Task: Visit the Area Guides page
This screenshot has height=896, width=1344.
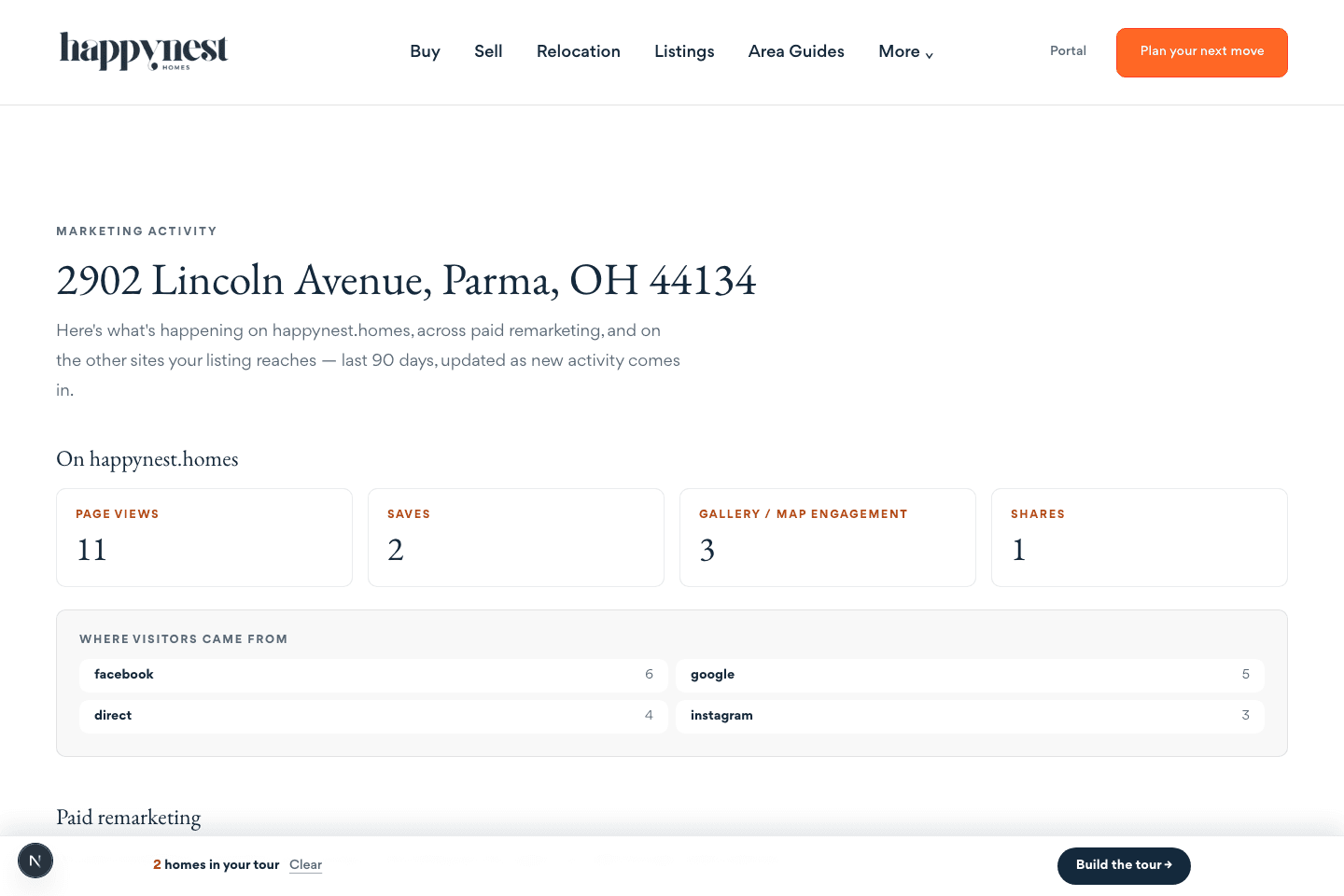Action: pyautogui.click(x=796, y=51)
